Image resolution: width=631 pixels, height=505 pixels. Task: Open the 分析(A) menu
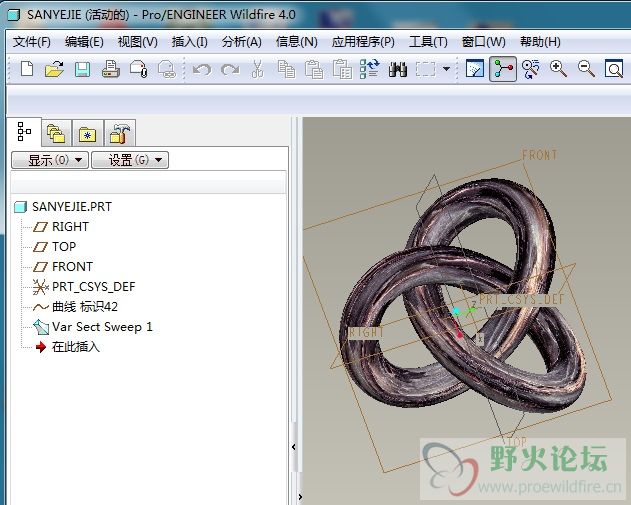pos(241,42)
